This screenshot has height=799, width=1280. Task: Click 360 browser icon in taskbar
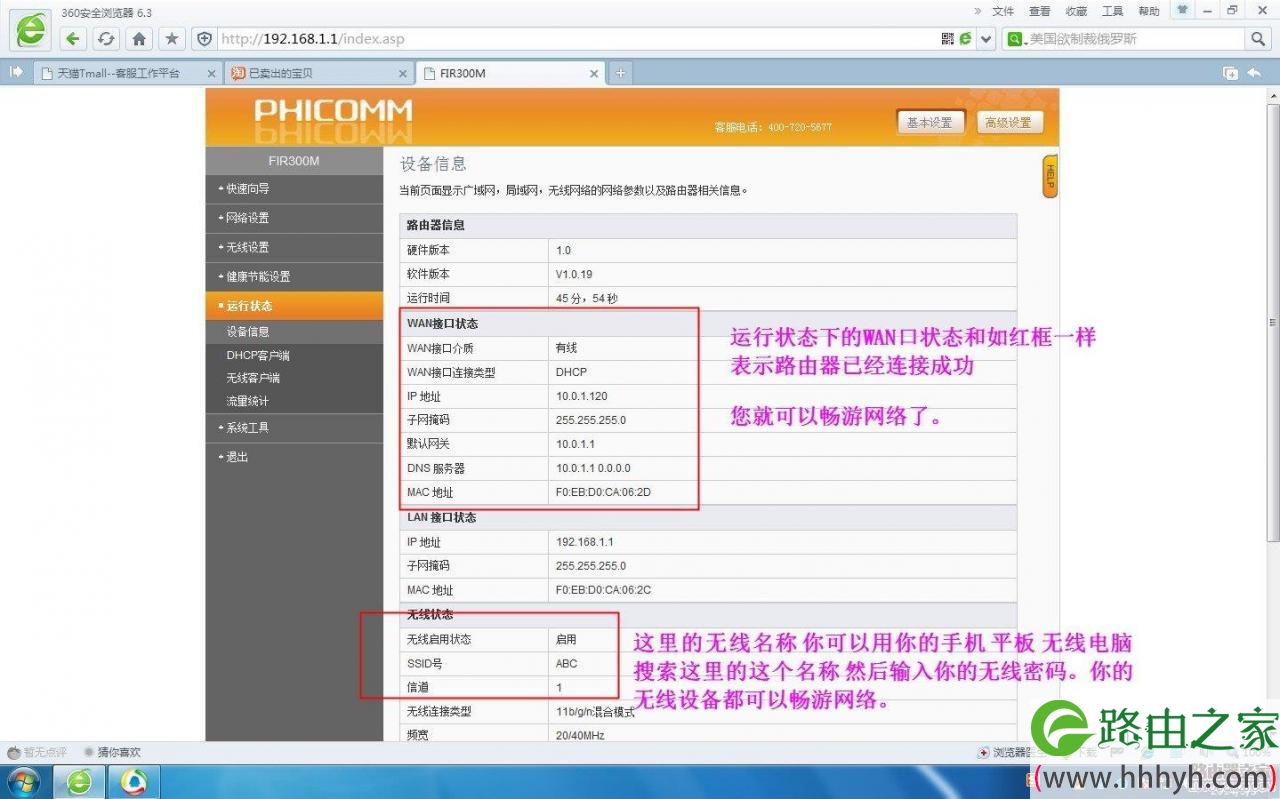79,781
